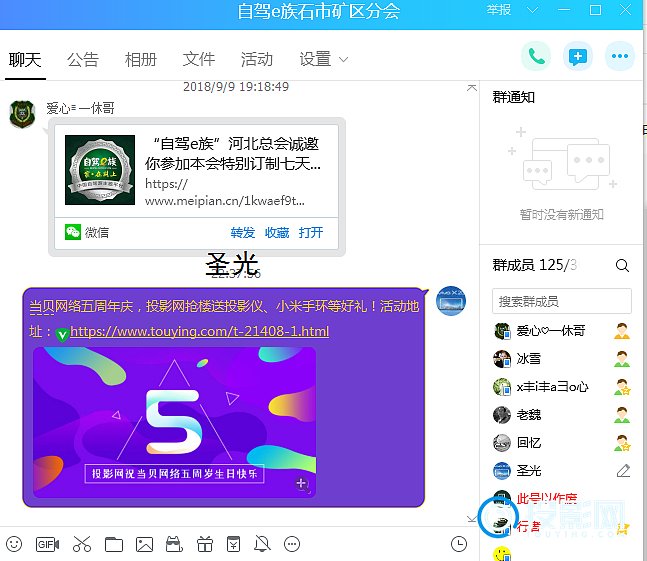
Task: Open the new discussion chat icon
Action: point(578,56)
